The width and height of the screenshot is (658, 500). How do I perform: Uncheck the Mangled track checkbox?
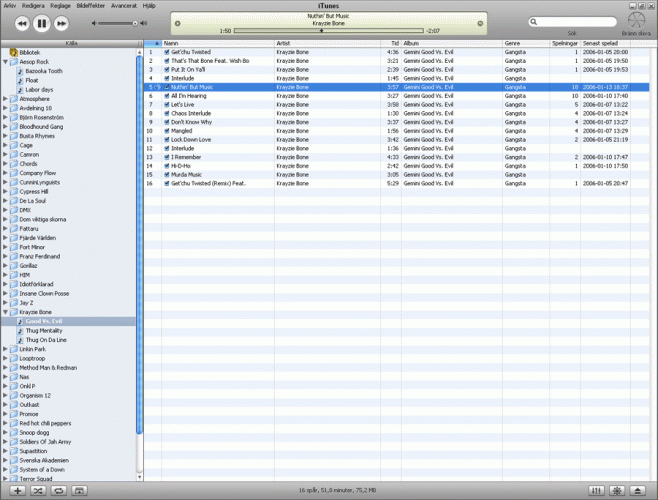[x=167, y=131]
